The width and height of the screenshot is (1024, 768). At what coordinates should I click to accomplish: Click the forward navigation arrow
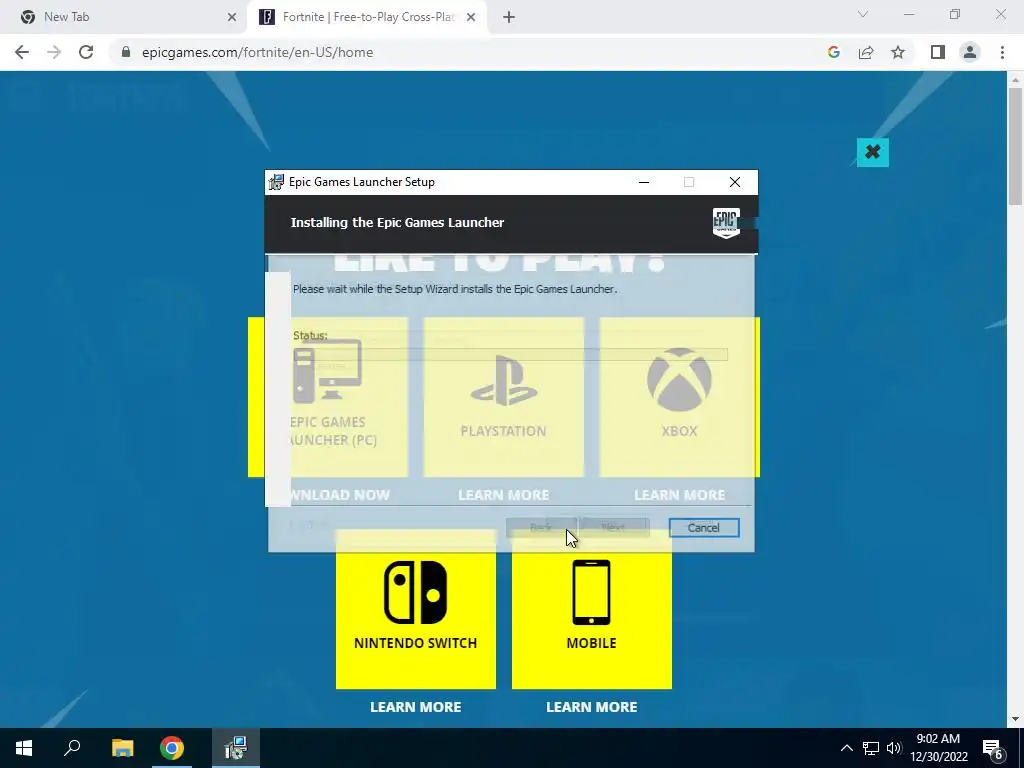coord(54,52)
